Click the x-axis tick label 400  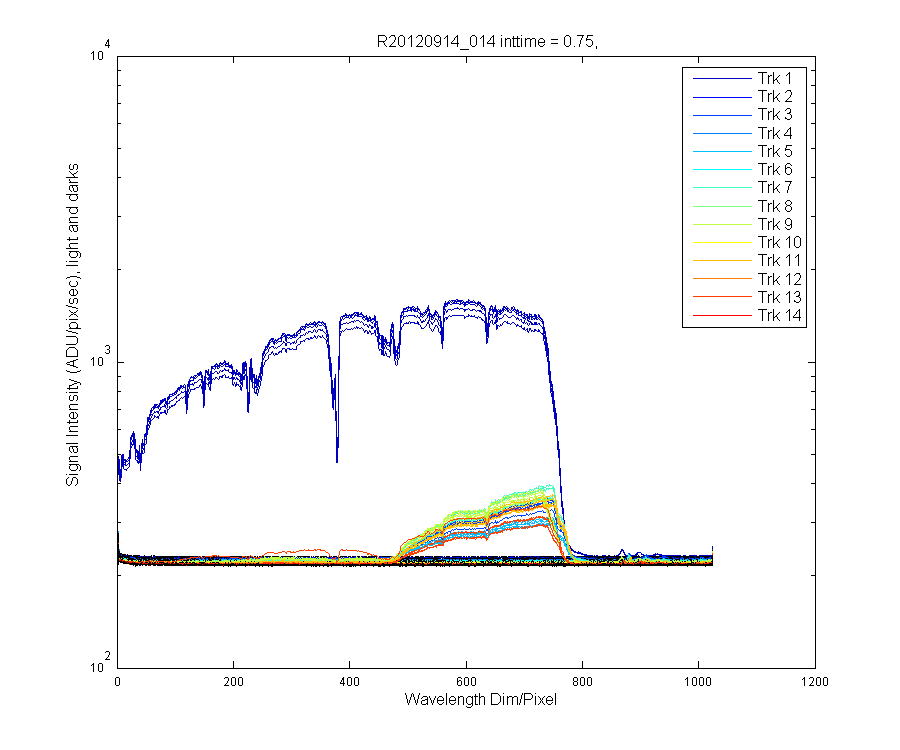[x=350, y=682]
